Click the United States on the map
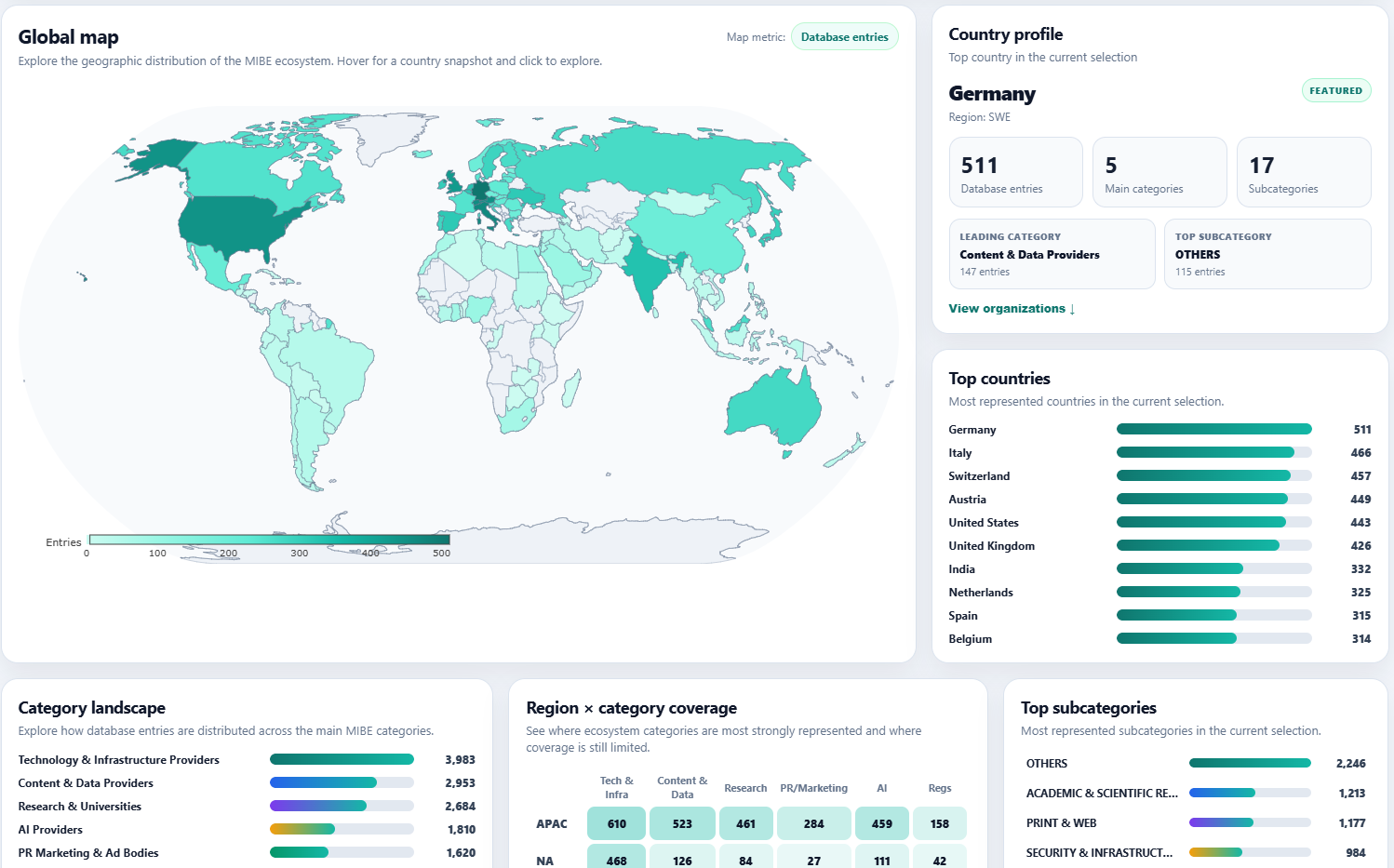The height and width of the screenshot is (868, 1394). point(233,223)
